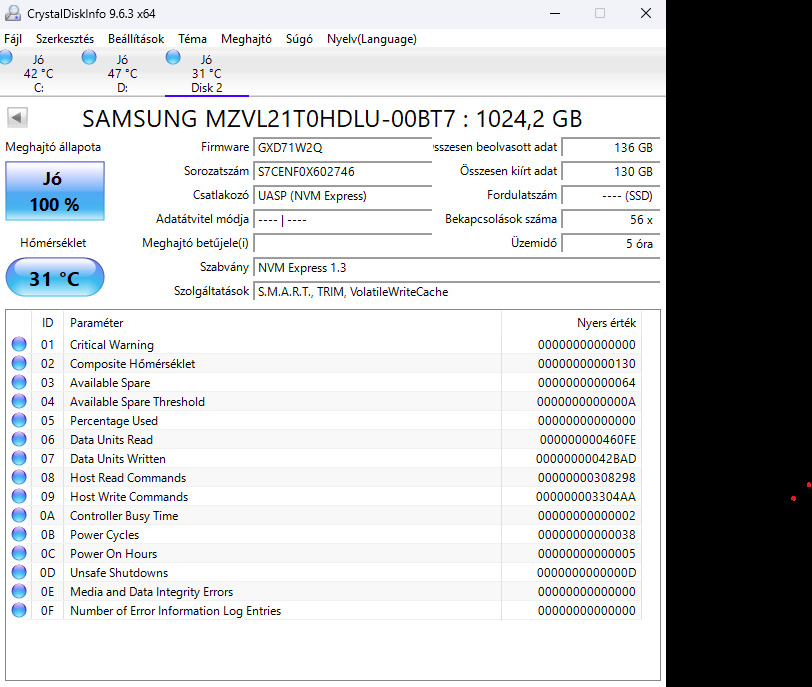Click the Hőmérséklet label
This screenshot has height=687, width=812.
pyautogui.click(x=53, y=243)
